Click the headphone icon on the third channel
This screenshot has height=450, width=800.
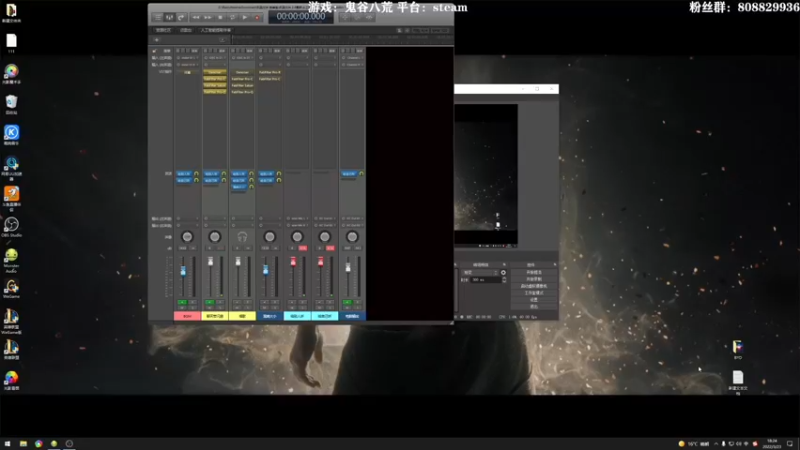(242, 237)
